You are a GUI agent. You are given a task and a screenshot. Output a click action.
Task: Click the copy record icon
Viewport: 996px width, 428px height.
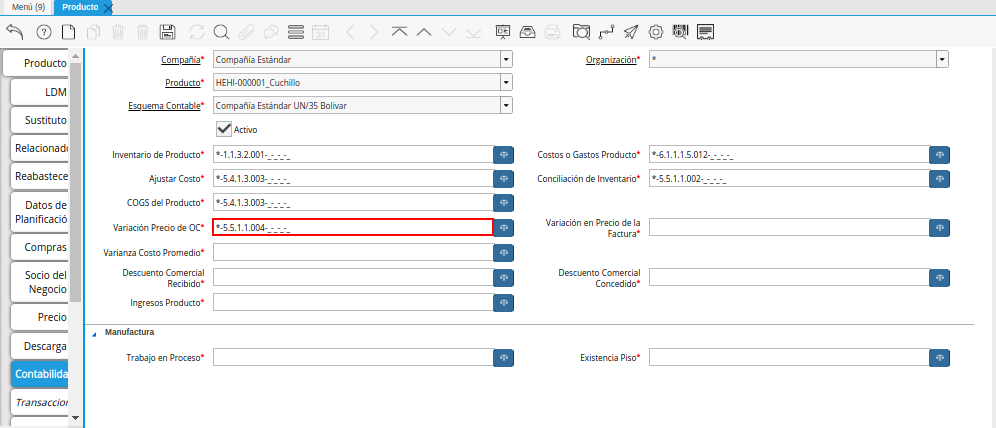pos(93,32)
